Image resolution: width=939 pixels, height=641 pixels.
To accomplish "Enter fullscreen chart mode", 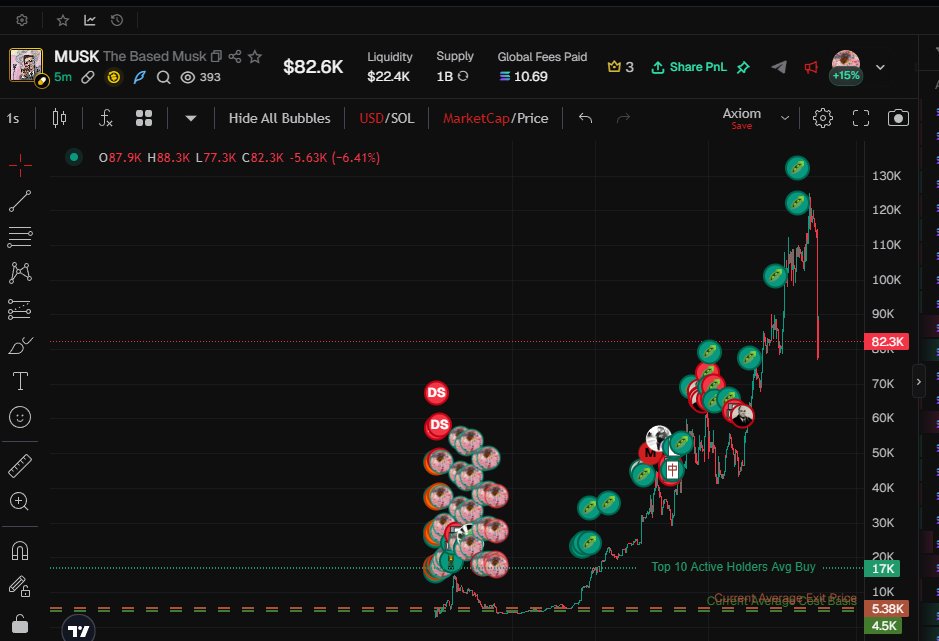I will click(x=861, y=118).
